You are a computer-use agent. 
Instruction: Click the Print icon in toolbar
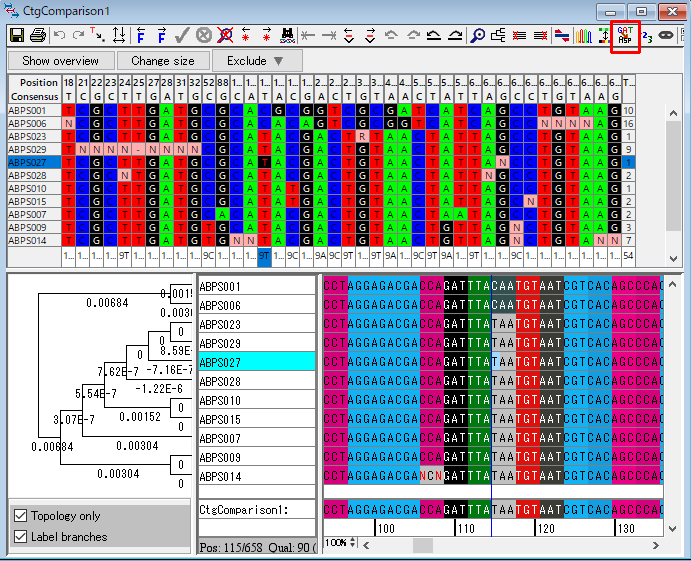[38, 35]
